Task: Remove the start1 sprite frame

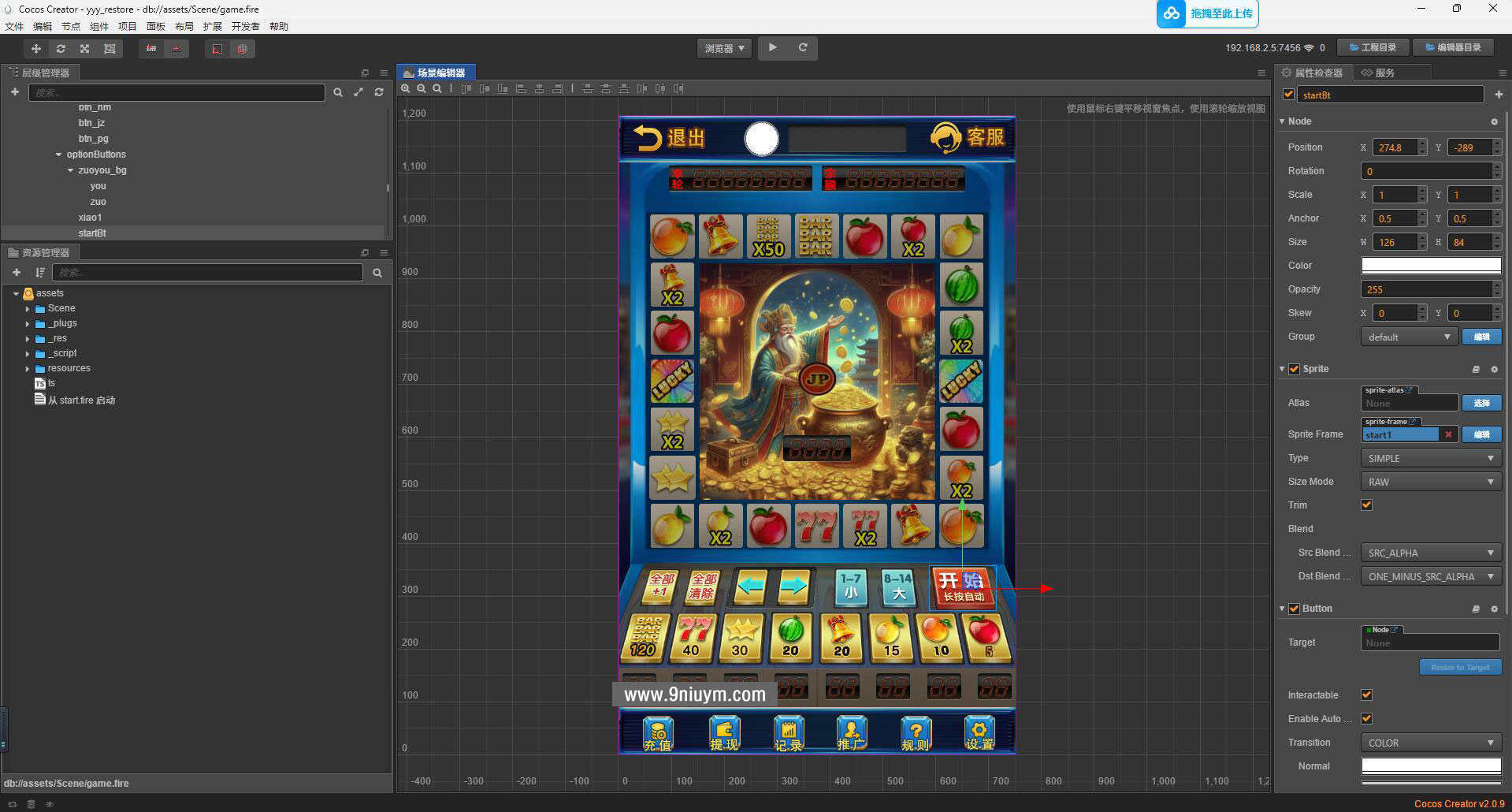Action: [1448, 434]
